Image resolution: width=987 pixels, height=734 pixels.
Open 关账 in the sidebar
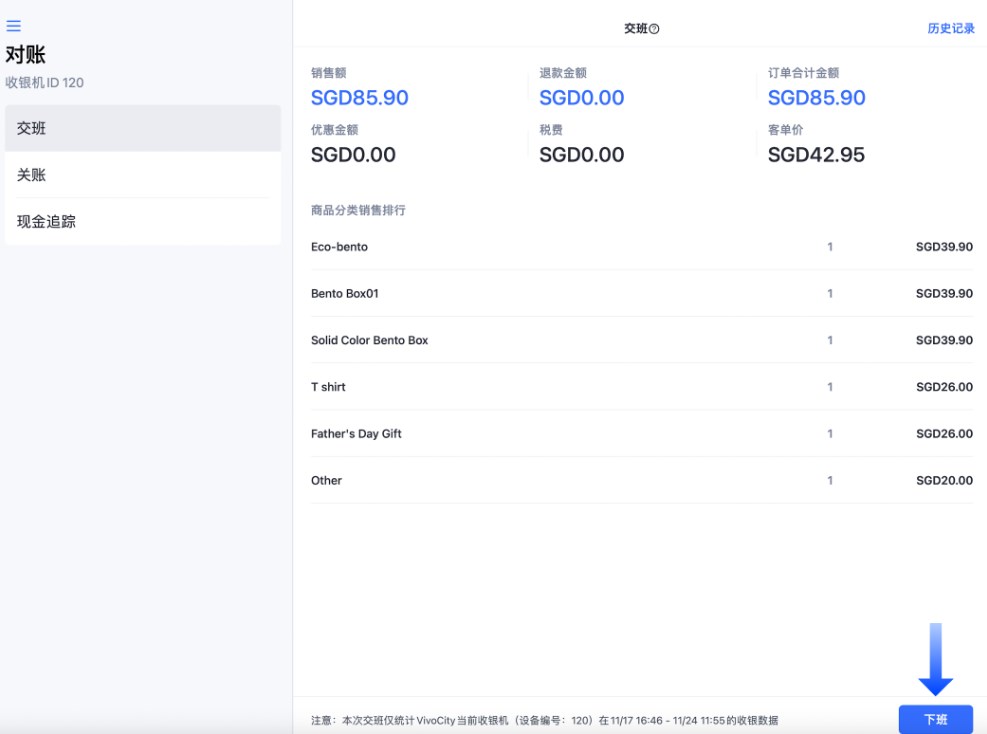(143, 175)
